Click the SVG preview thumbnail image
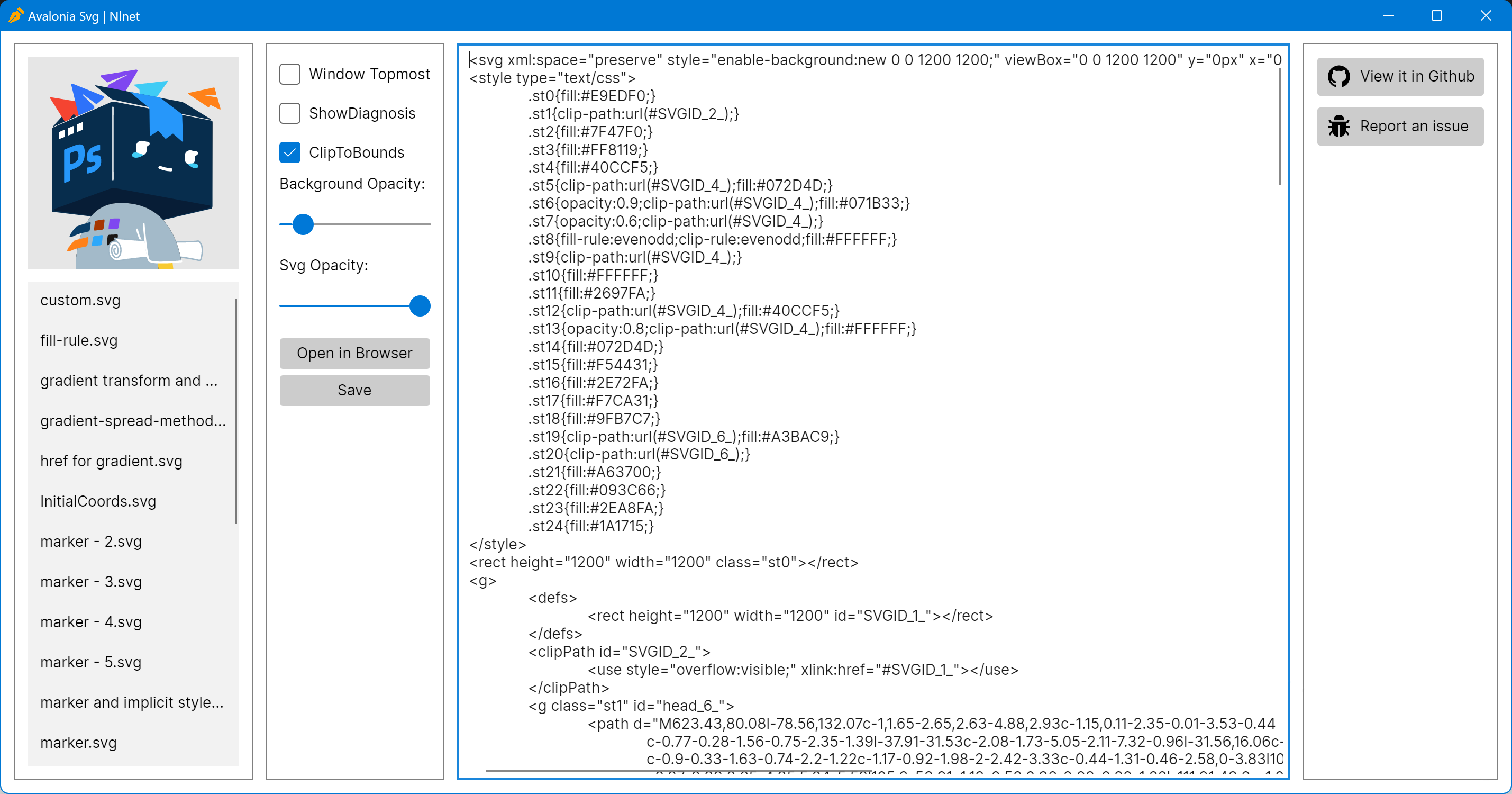This screenshot has height=794, width=1512. pyautogui.click(x=133, y=163)
